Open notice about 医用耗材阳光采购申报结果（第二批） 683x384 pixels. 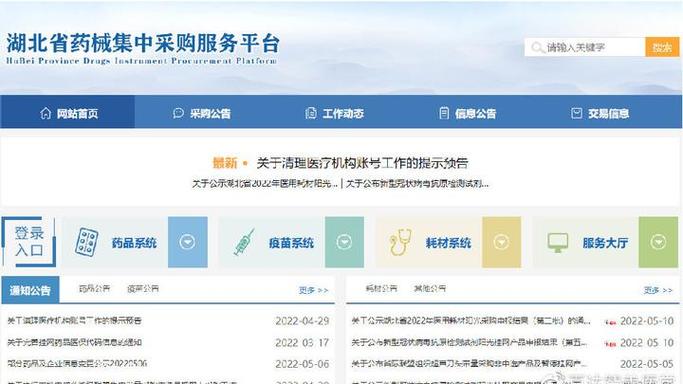[x=470, y=321]
